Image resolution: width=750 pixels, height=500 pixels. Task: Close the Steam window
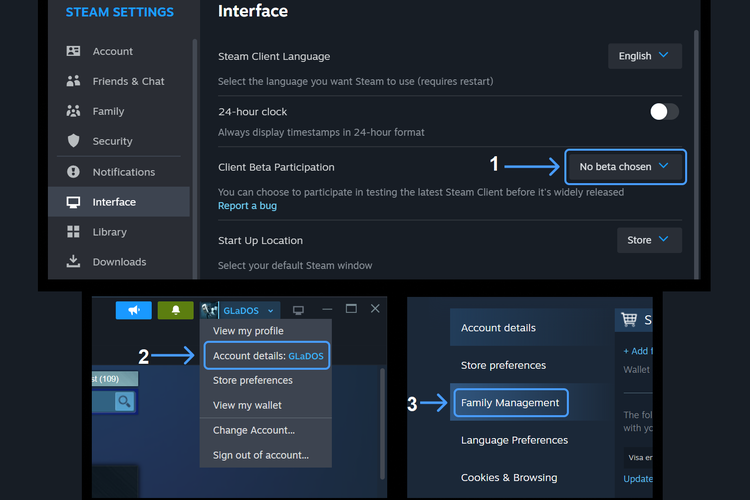tap(375, 309)
